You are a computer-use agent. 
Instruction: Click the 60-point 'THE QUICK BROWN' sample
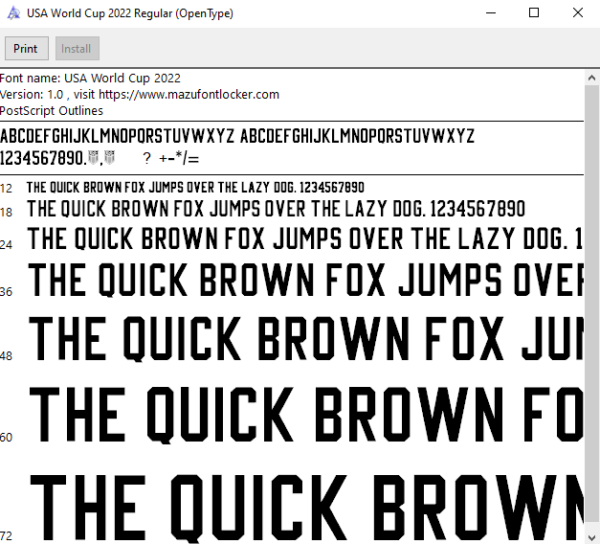coord(306,415)
